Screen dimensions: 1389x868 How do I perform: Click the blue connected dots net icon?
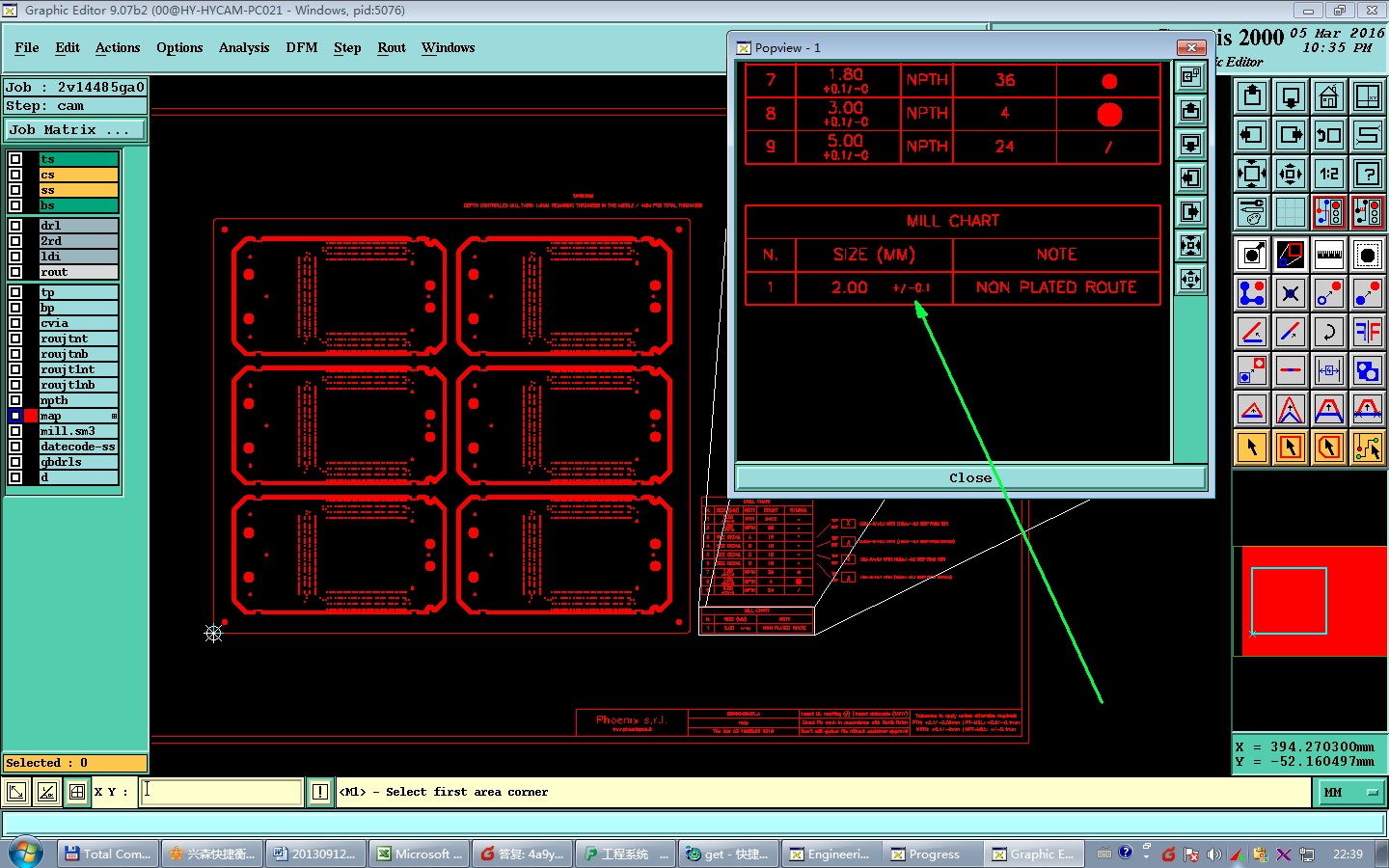[1252, 293]
